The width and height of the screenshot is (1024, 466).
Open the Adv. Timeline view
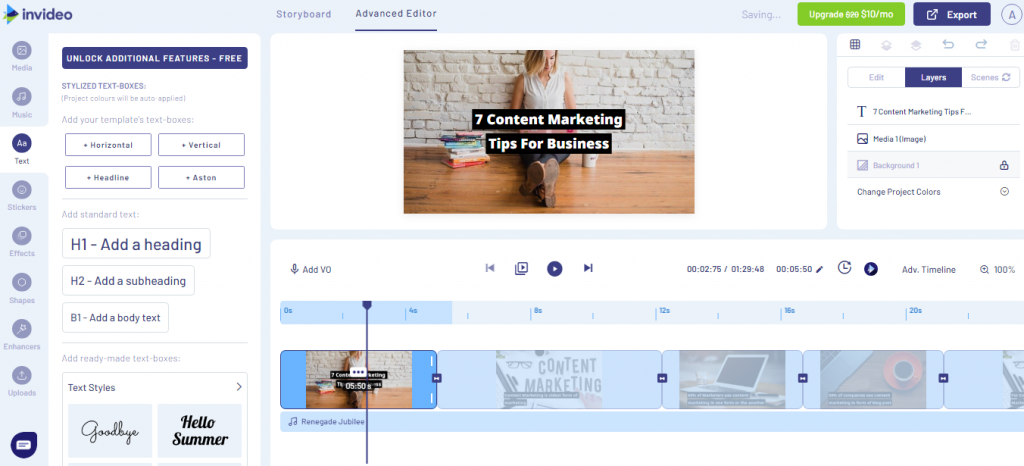click(928, 270)
